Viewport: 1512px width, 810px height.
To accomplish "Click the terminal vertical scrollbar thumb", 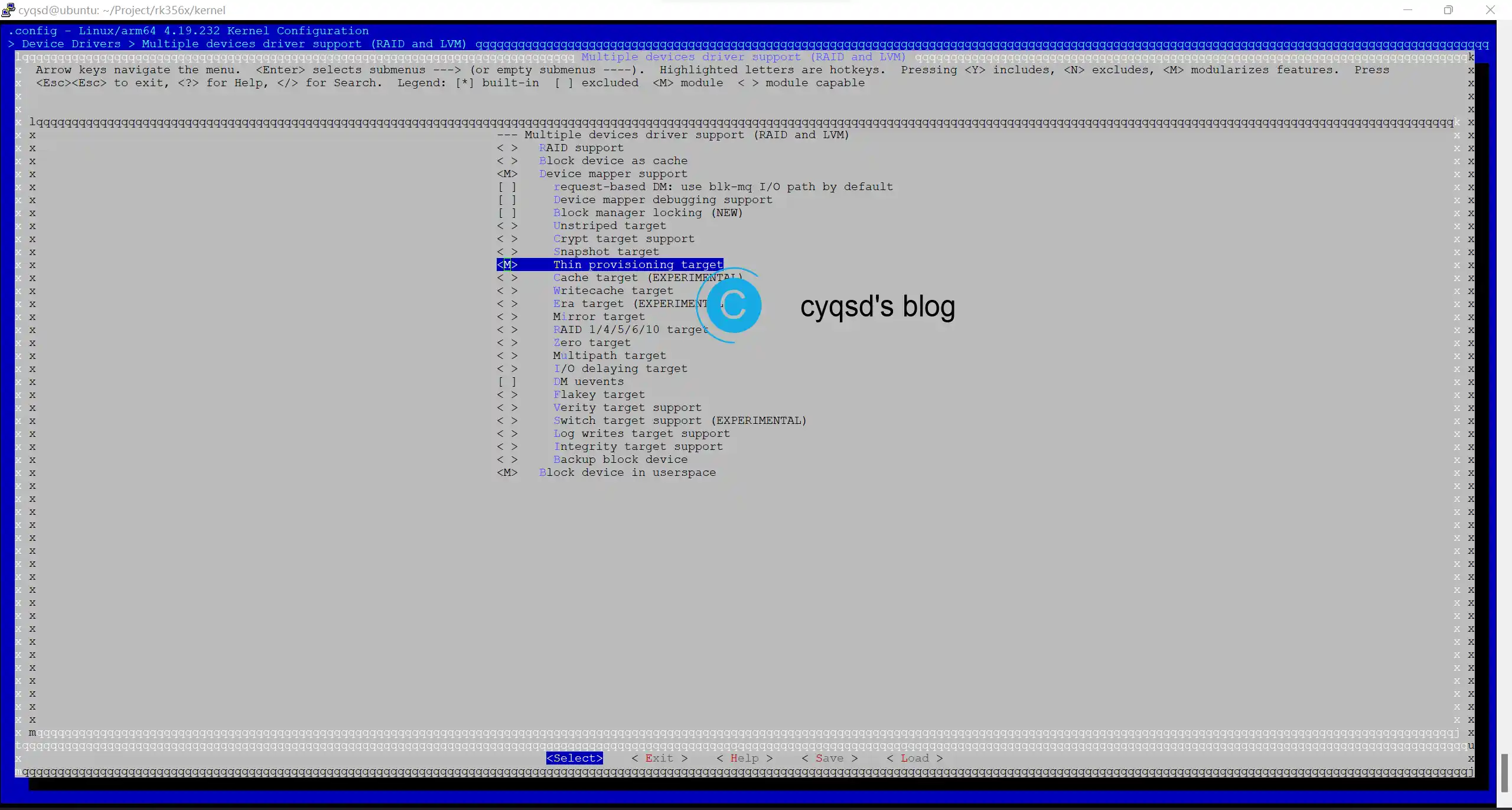I will click(x=1505, y=772).
